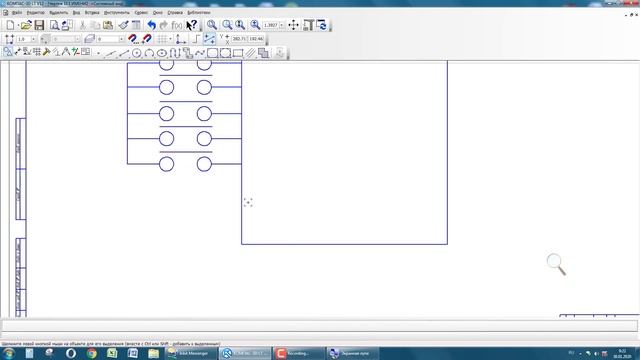The width and height of the screenshot is (640, 360).
Task: Toggle cursor rounding mode
Action: pos(209,39)
